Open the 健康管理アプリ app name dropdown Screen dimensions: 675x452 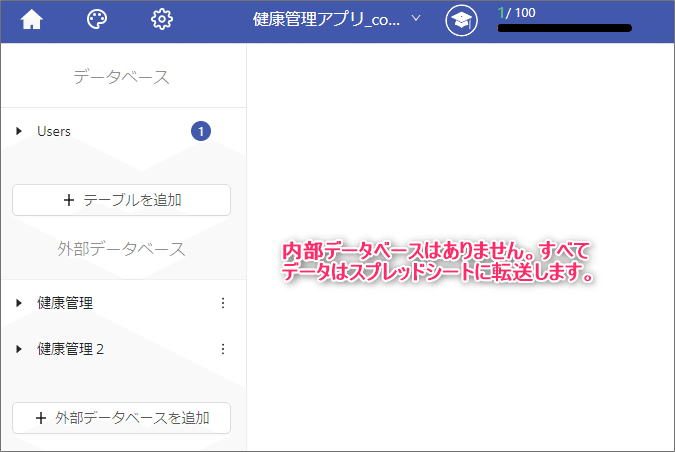coord(336,19)
